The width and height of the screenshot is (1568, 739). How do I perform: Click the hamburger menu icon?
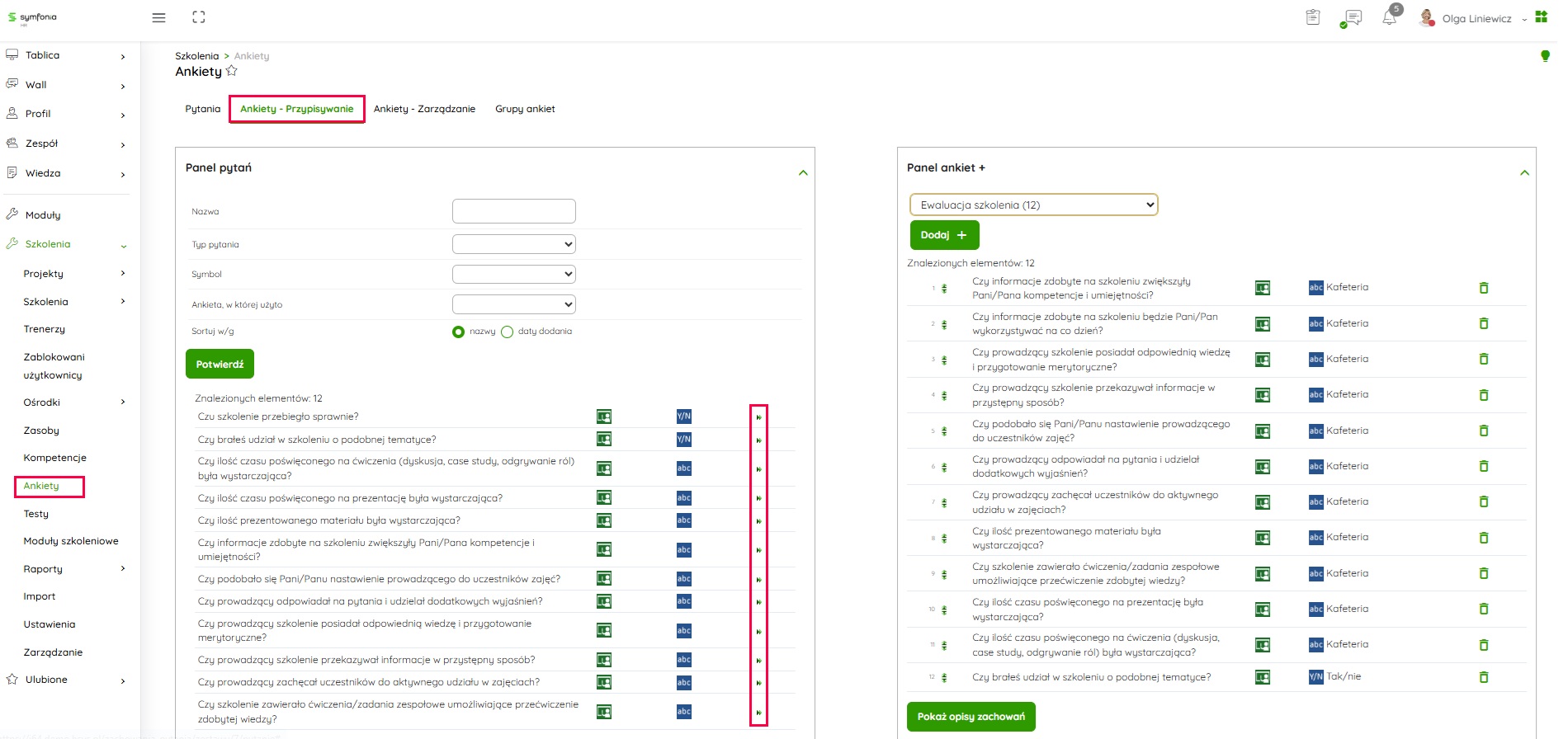[159, 17]
